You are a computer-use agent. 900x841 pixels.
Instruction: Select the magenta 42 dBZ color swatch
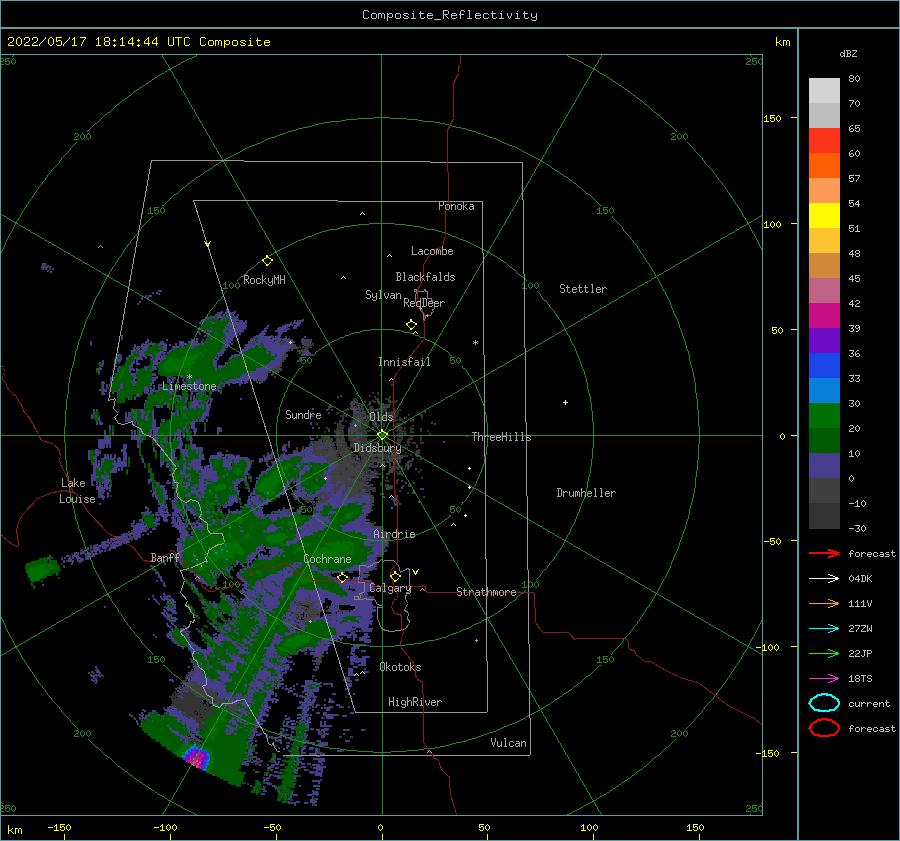(824, 315)
